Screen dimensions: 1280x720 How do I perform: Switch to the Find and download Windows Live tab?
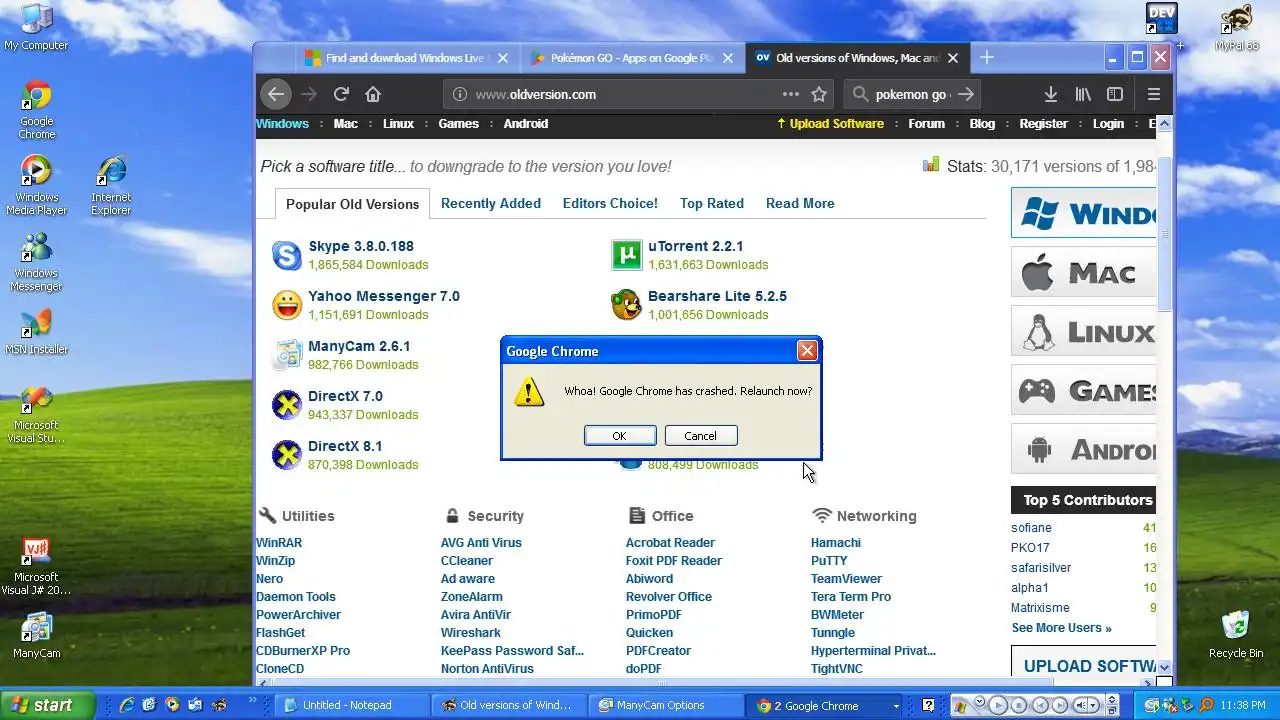(x=406, y=58)
